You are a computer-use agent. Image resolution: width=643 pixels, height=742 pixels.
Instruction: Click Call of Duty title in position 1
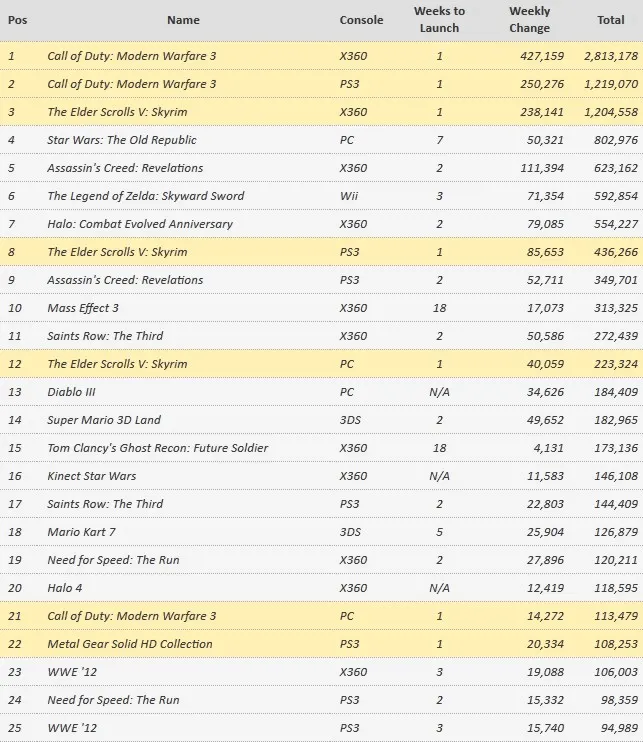click(x=132, y=56)
